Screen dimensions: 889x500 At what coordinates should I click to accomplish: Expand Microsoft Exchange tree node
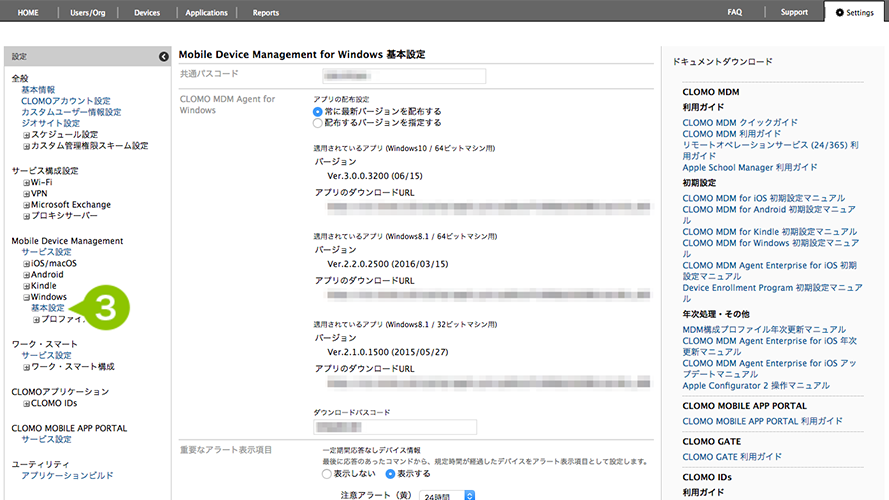(x=26, y=205)
